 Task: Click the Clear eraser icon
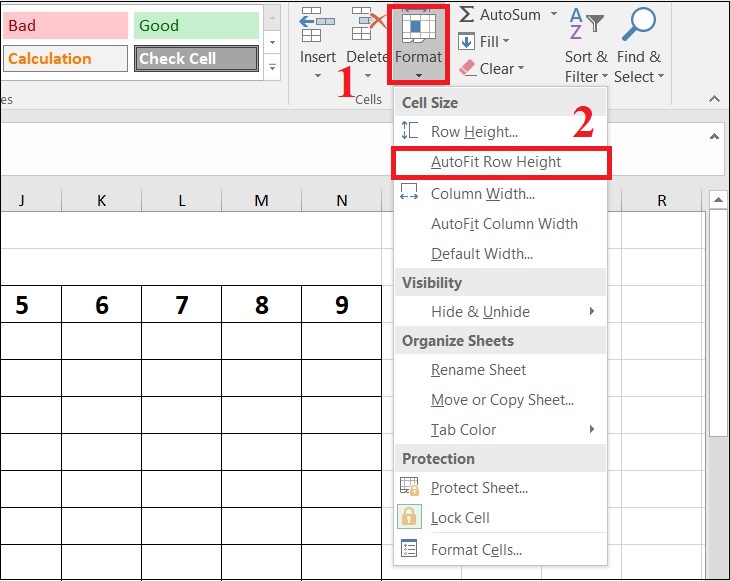[x=467, y=68]
